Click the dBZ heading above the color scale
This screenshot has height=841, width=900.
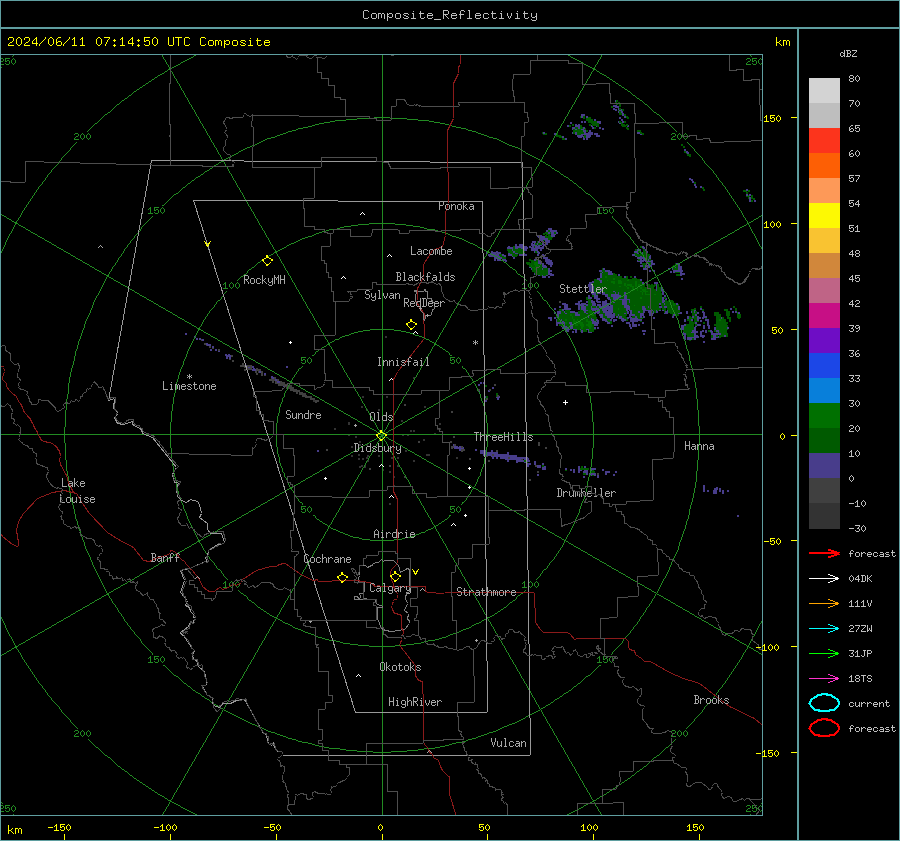click(x=848, y=53)
